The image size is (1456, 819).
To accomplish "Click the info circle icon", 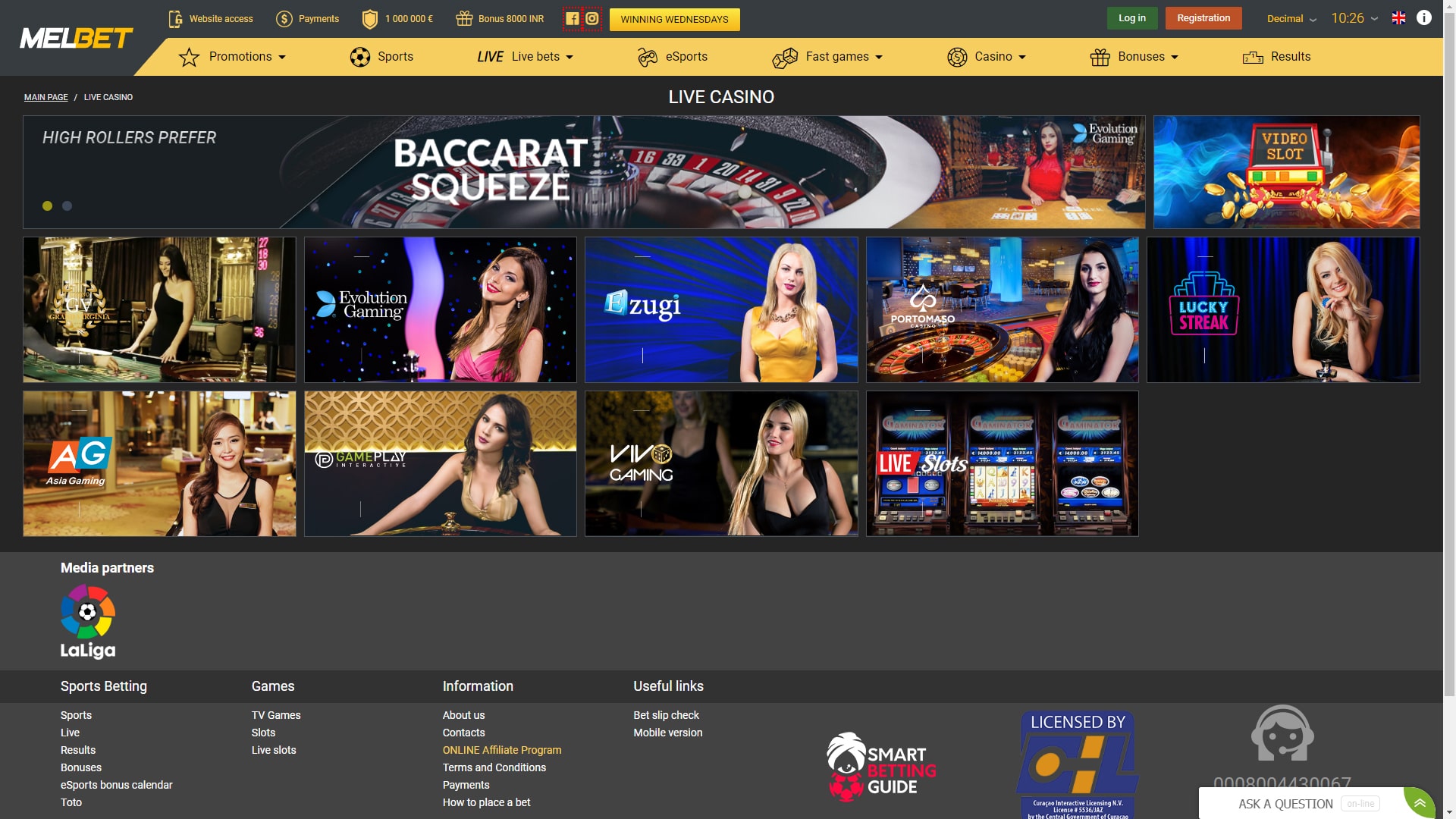I will [1424, 18].
